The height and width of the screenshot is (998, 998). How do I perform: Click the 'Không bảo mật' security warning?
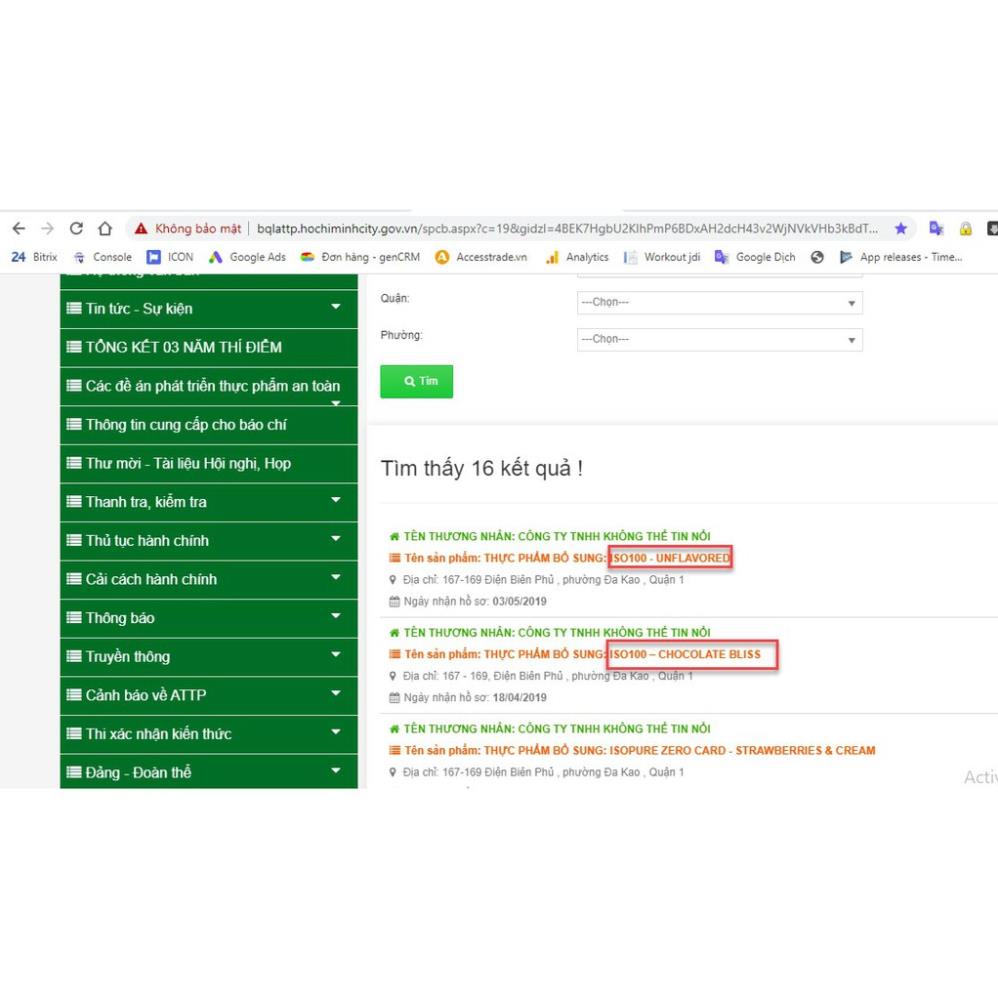pyautogui.click(x=188, y=228)
